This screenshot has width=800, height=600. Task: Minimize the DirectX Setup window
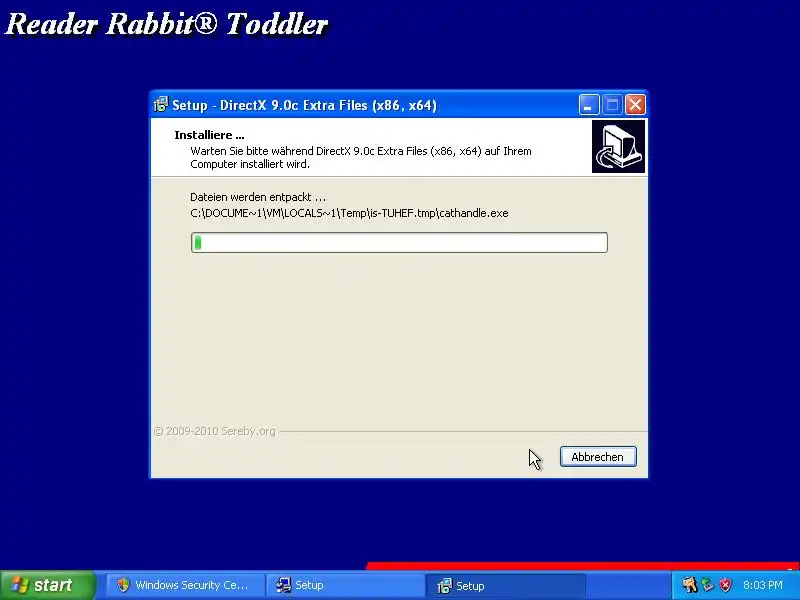(589, 105)
